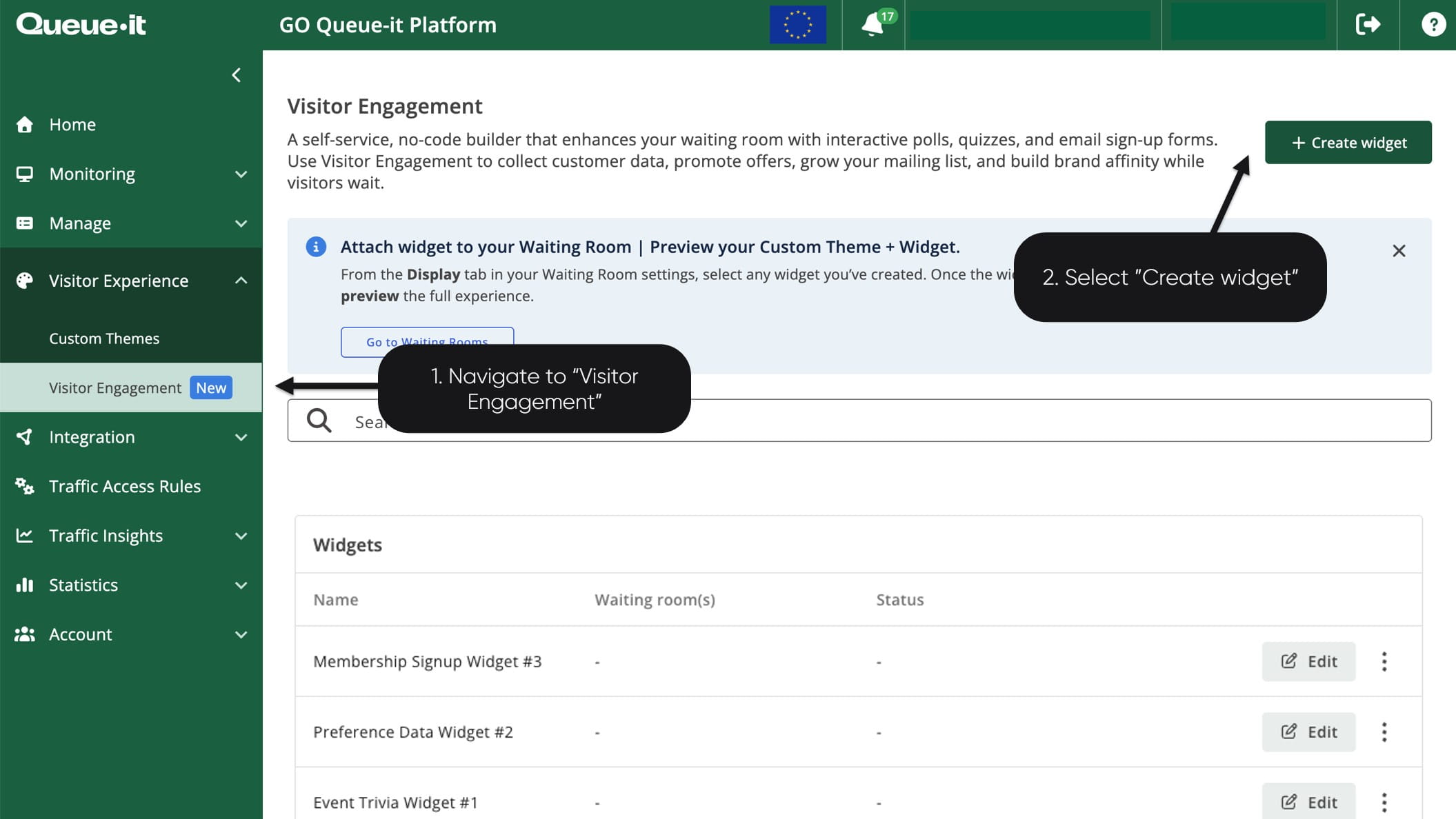Click the help question mark icon

[x=1433, y=25]
